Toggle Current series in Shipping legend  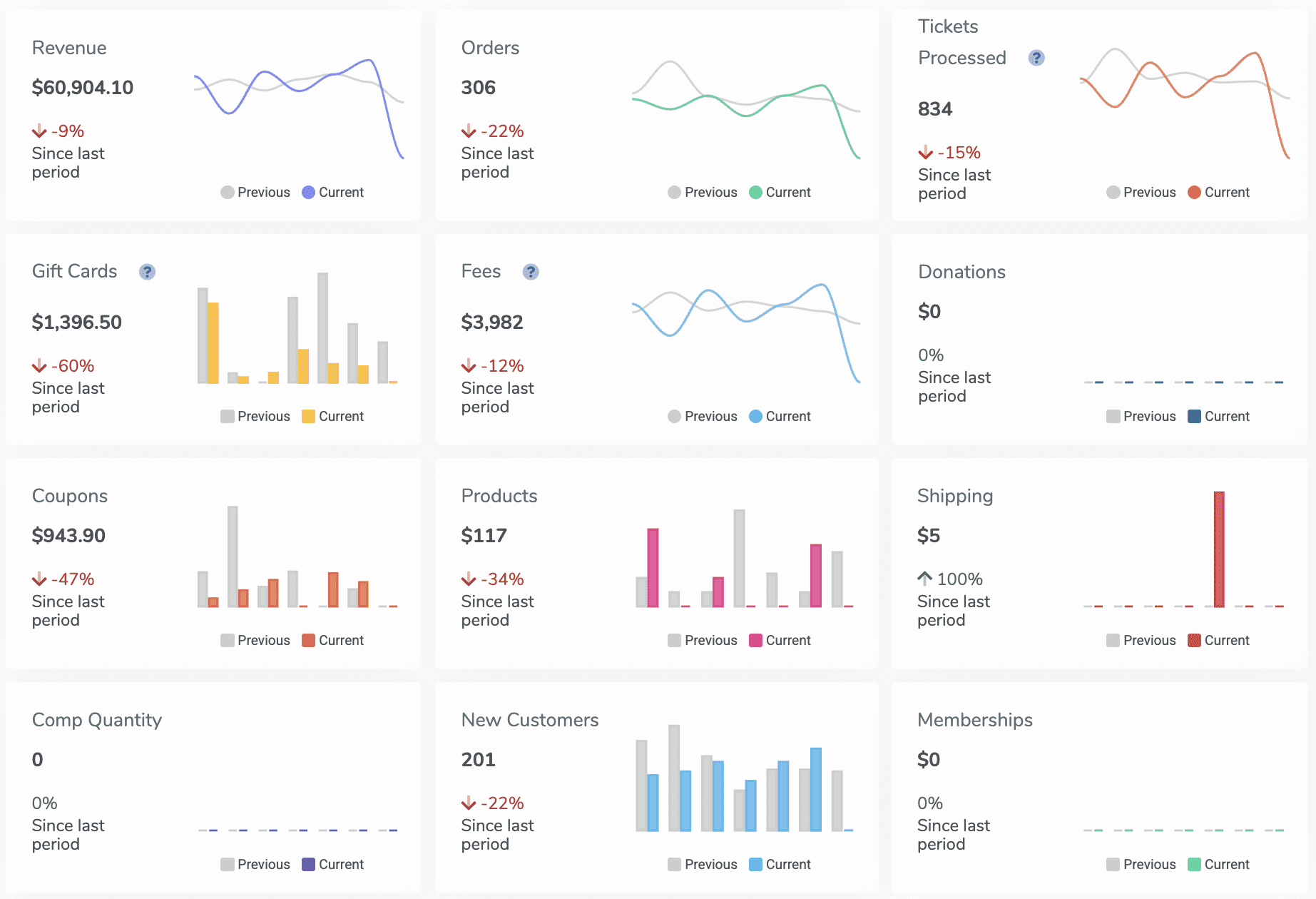(1219, 641)
